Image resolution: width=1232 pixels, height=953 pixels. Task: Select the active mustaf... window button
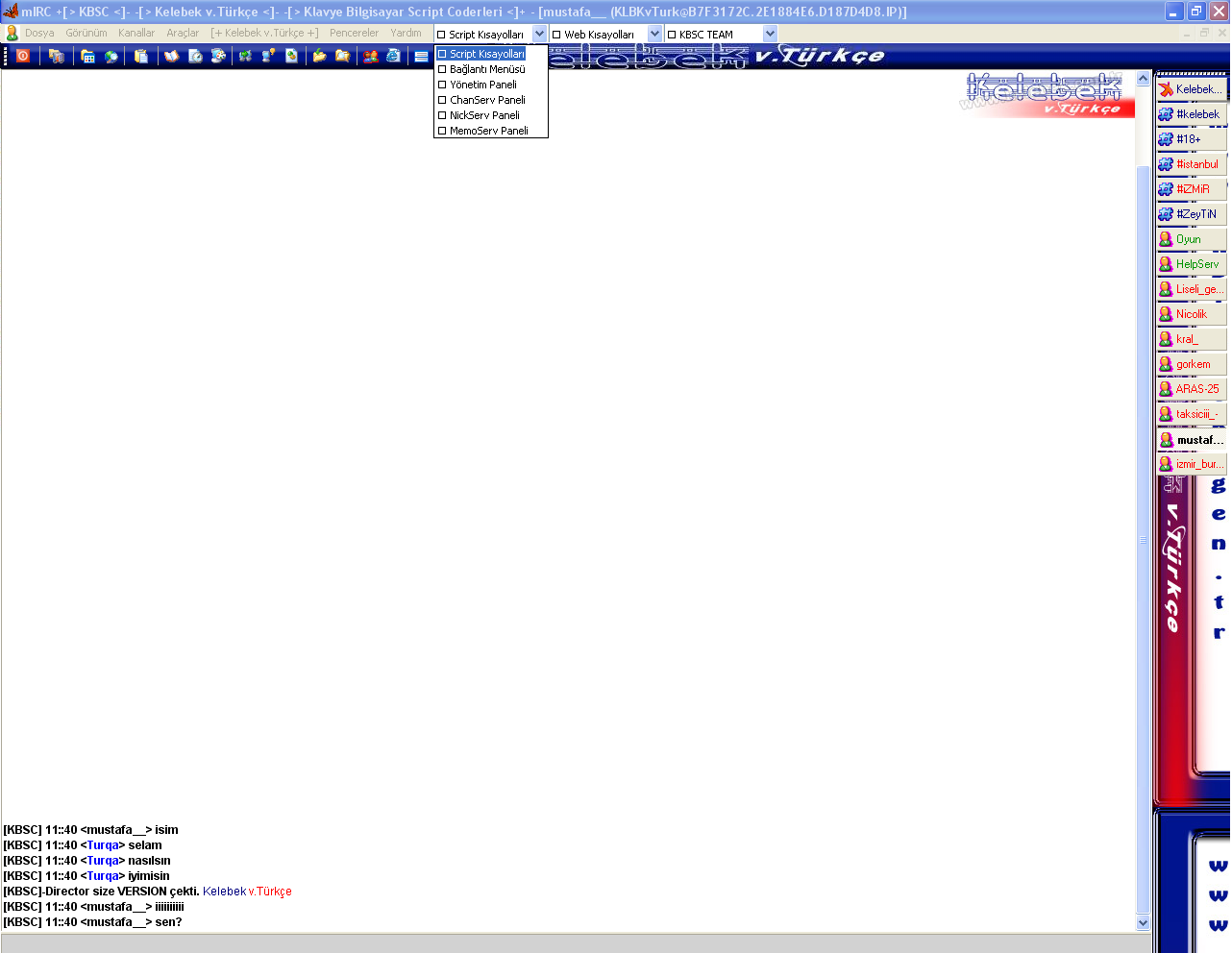click(1192, 439)
